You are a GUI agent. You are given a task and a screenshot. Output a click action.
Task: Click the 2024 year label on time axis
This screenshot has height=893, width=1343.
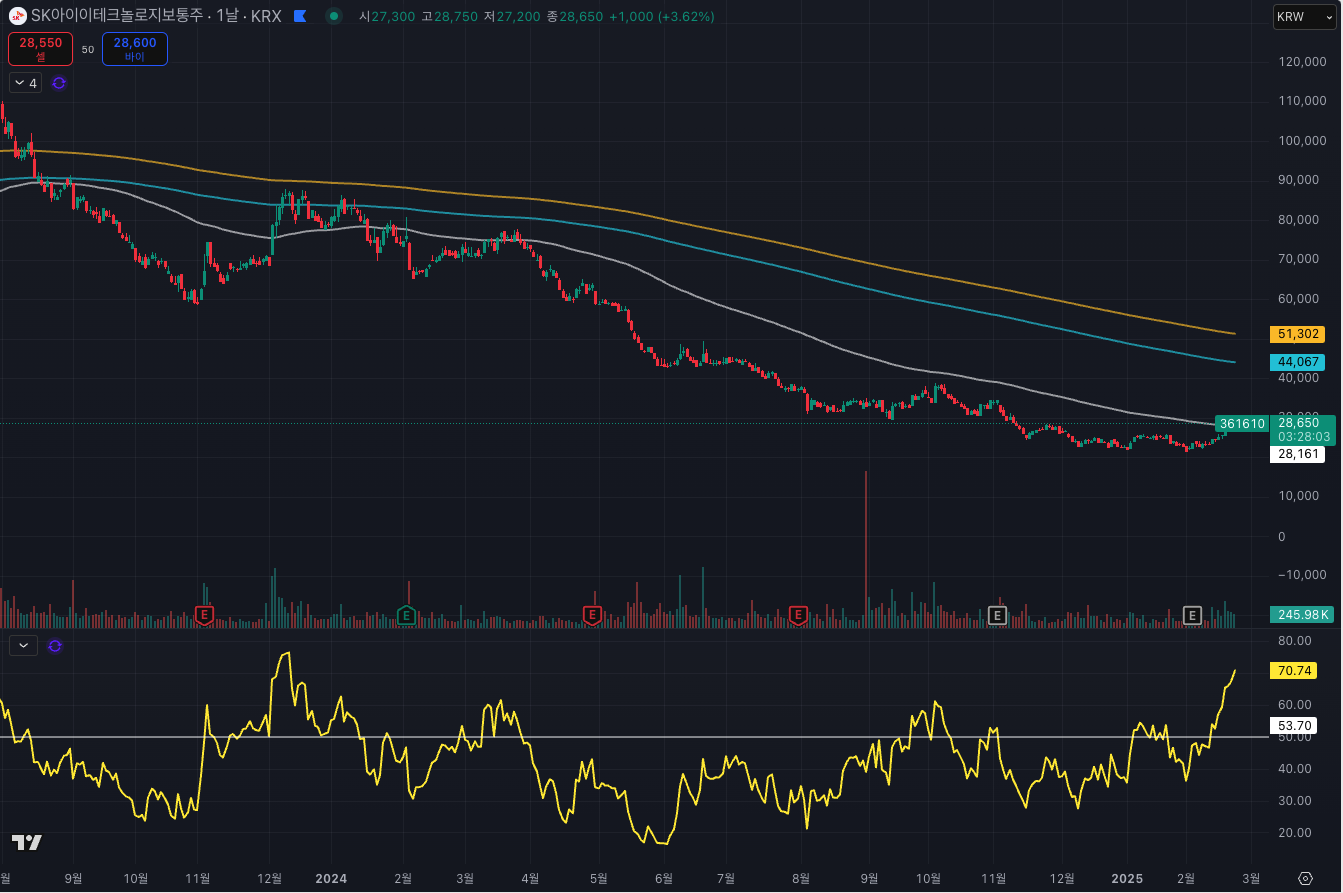click(x=331, y=878)
